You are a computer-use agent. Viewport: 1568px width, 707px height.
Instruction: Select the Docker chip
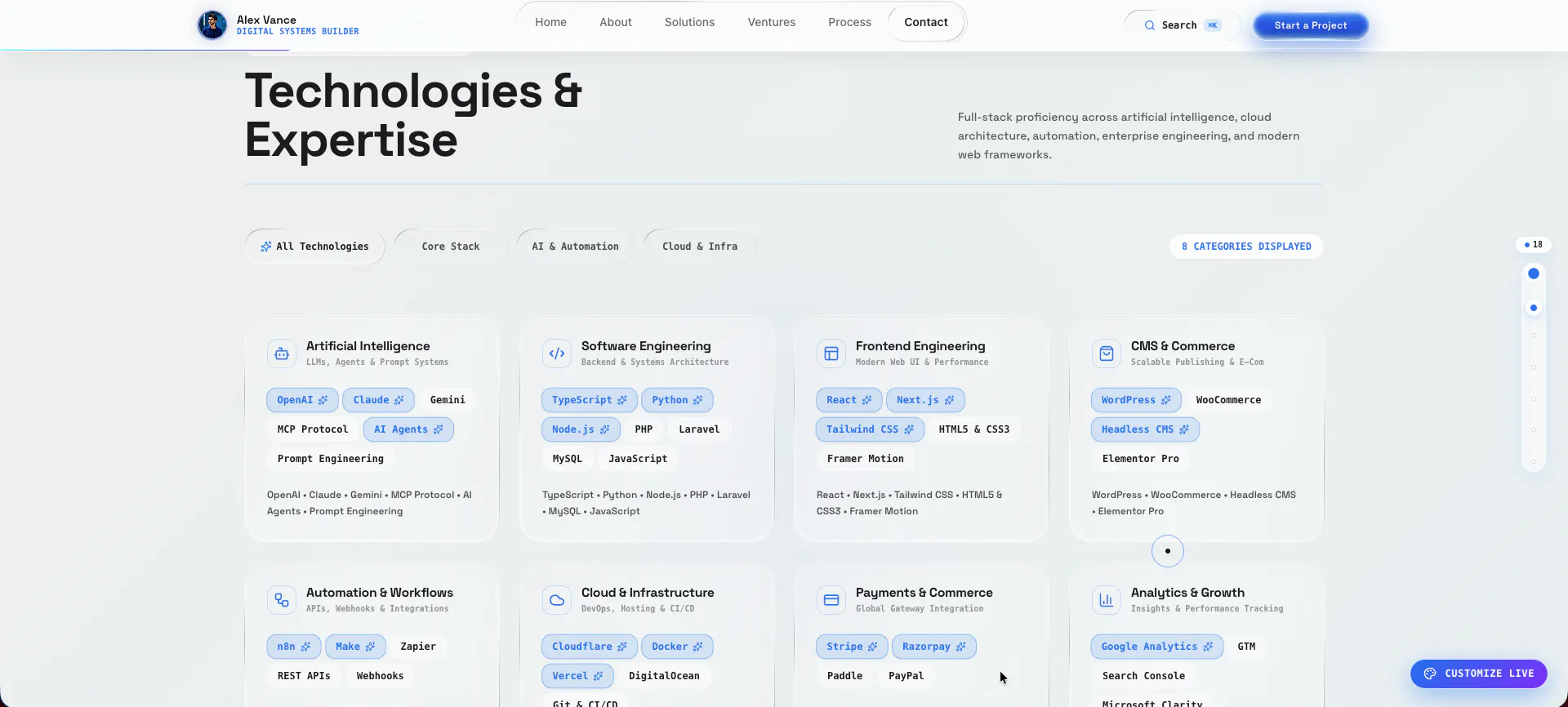point(677,647)
